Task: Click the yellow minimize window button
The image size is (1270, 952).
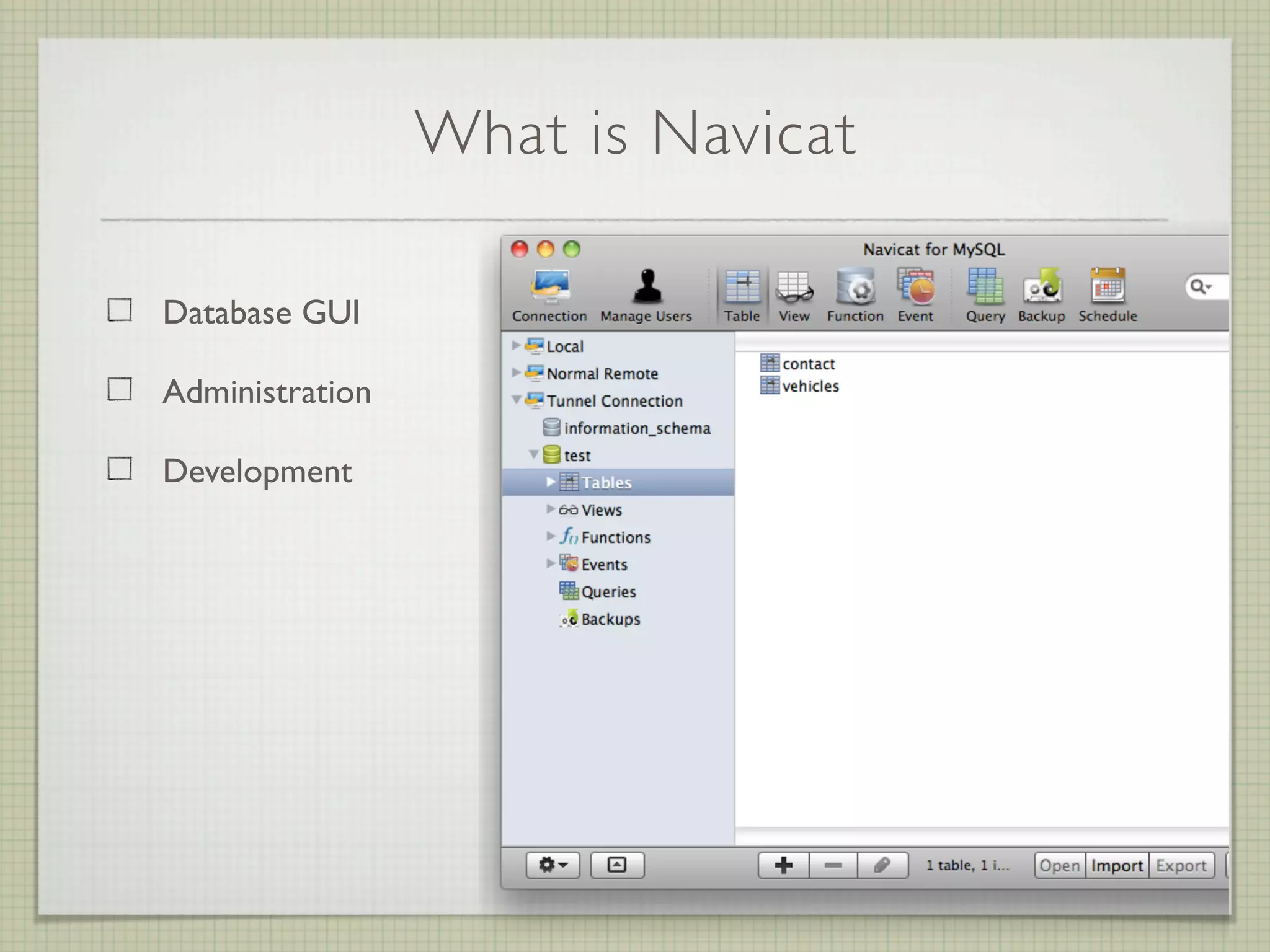Action: [x=546, y=249]
